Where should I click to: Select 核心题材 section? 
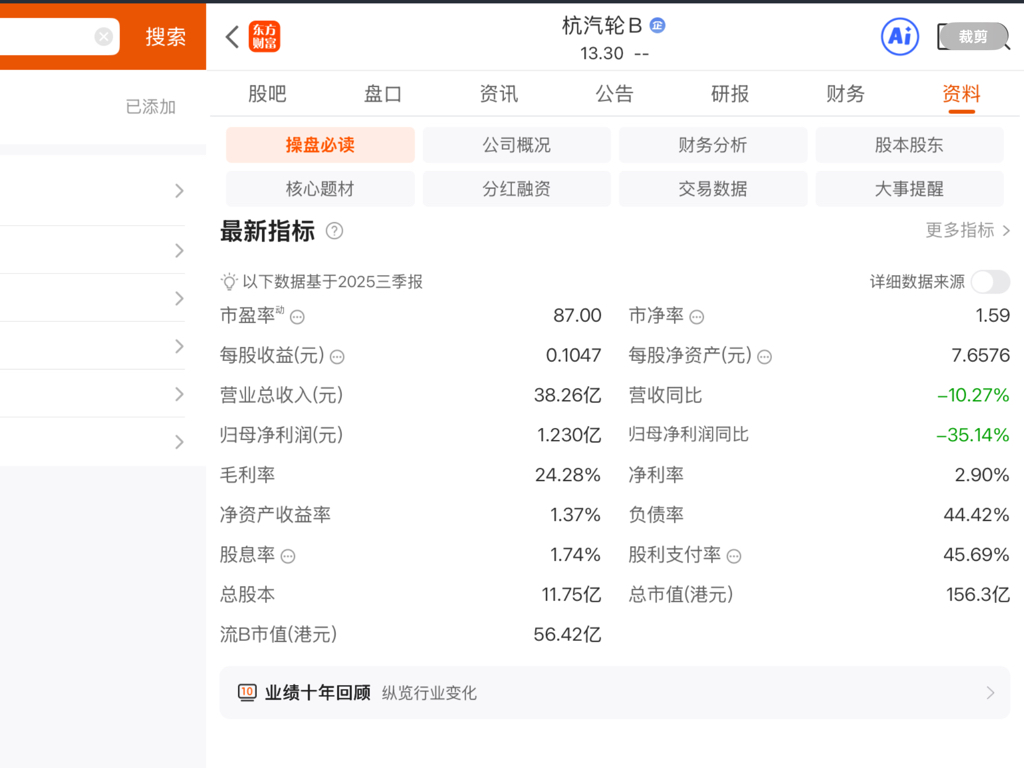320,189
